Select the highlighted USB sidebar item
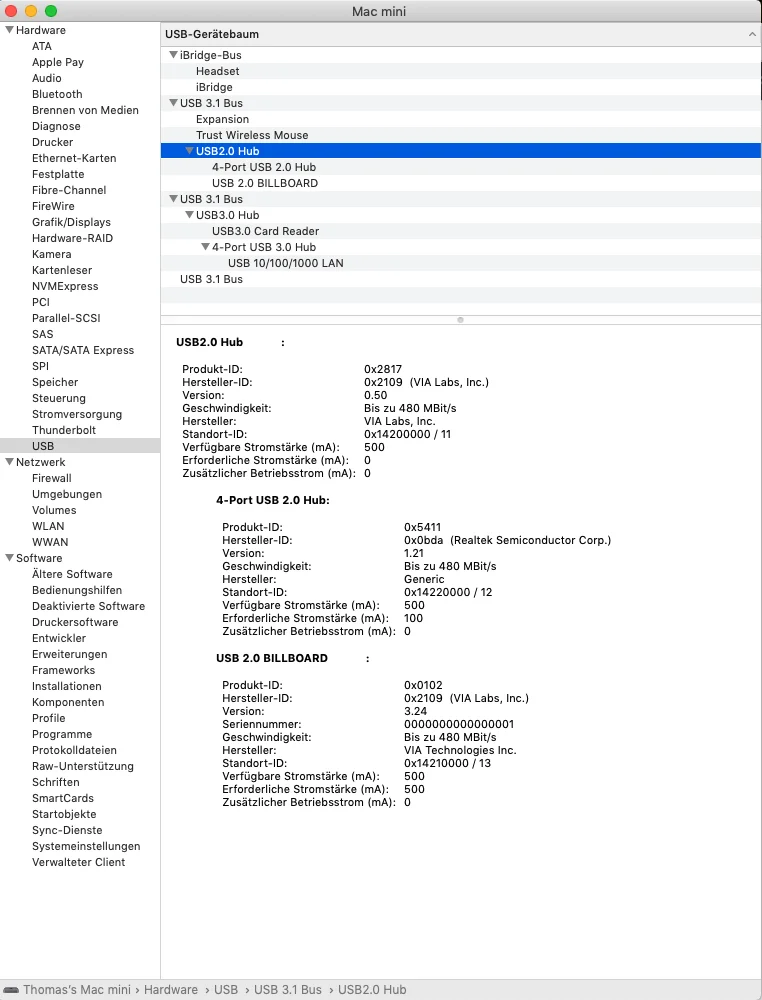 (80, 446)
